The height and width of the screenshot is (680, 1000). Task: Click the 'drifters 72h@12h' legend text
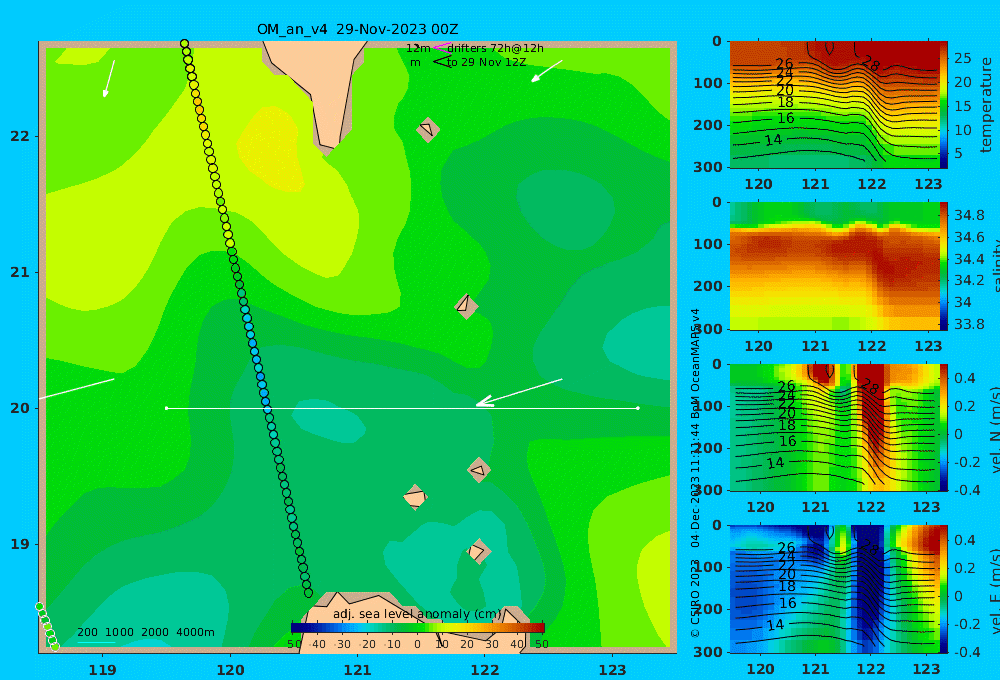click(x=495, y=48)
